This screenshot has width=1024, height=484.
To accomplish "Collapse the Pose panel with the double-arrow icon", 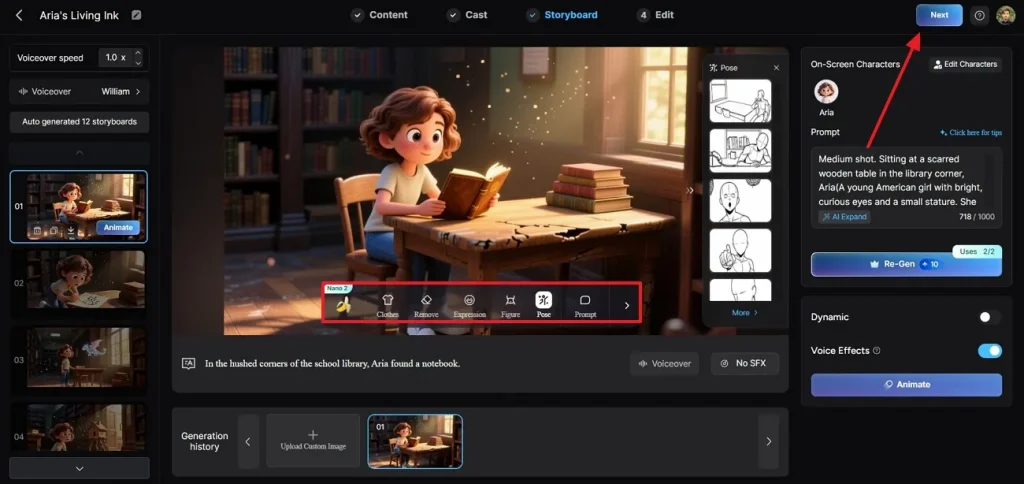I will tap(689, 191).
